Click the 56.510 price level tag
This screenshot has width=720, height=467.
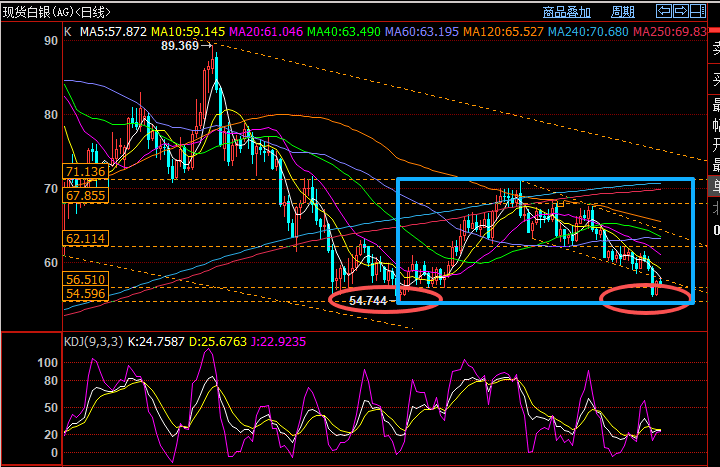click(85, 279)
